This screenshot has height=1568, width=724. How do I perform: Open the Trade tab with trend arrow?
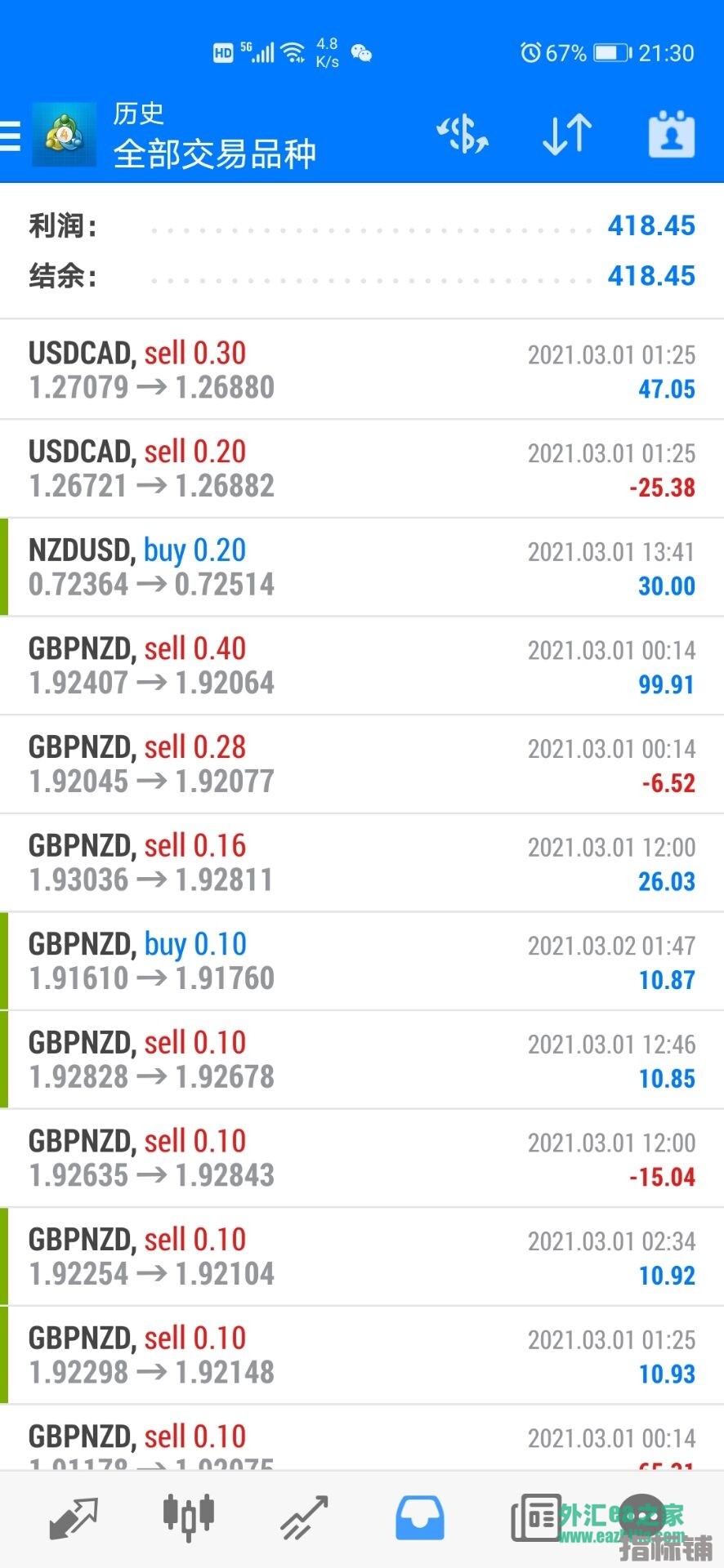305,1518
